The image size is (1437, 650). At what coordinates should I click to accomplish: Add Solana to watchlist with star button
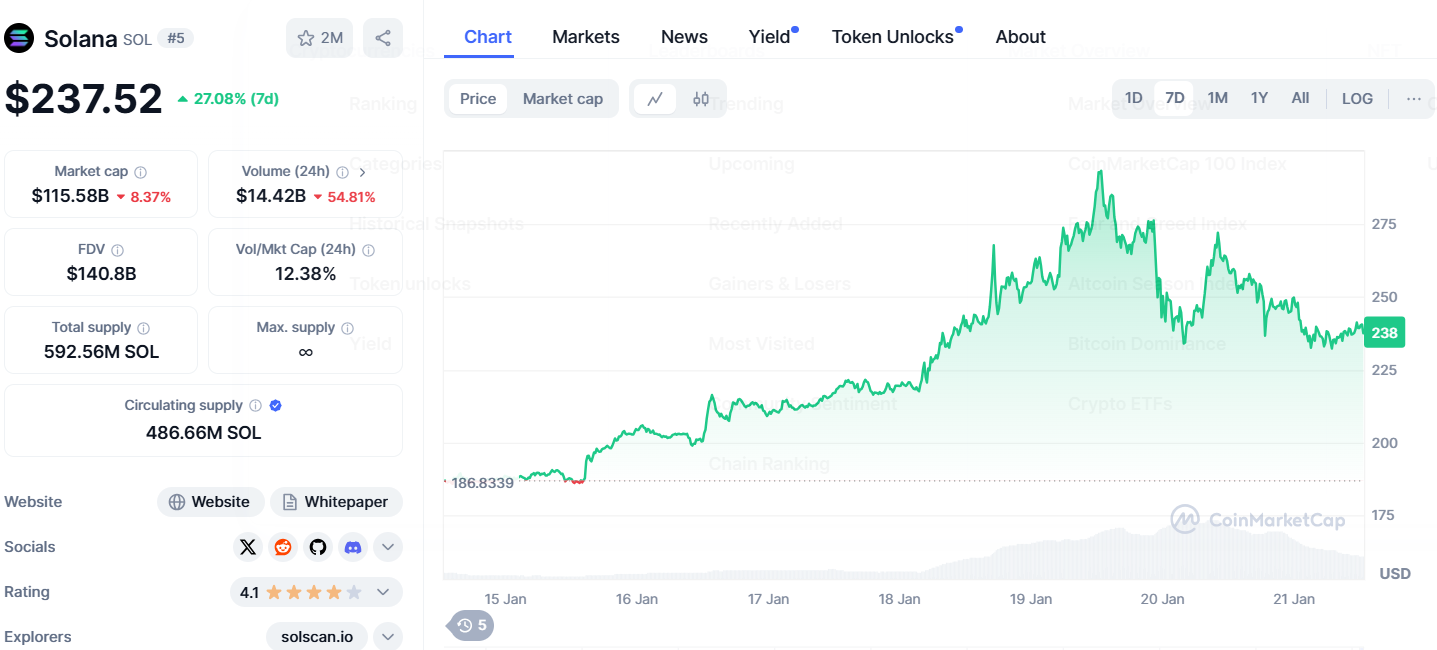point(319,38)
